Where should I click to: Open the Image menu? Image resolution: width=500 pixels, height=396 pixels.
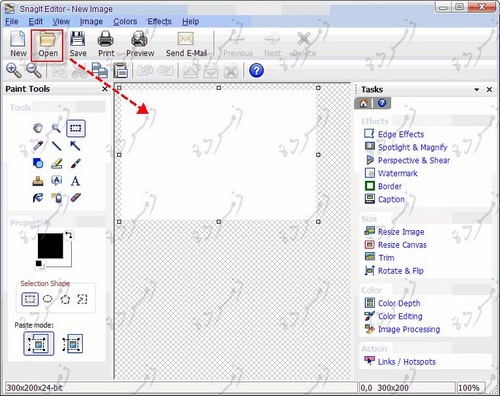click(x=91, y=22)
